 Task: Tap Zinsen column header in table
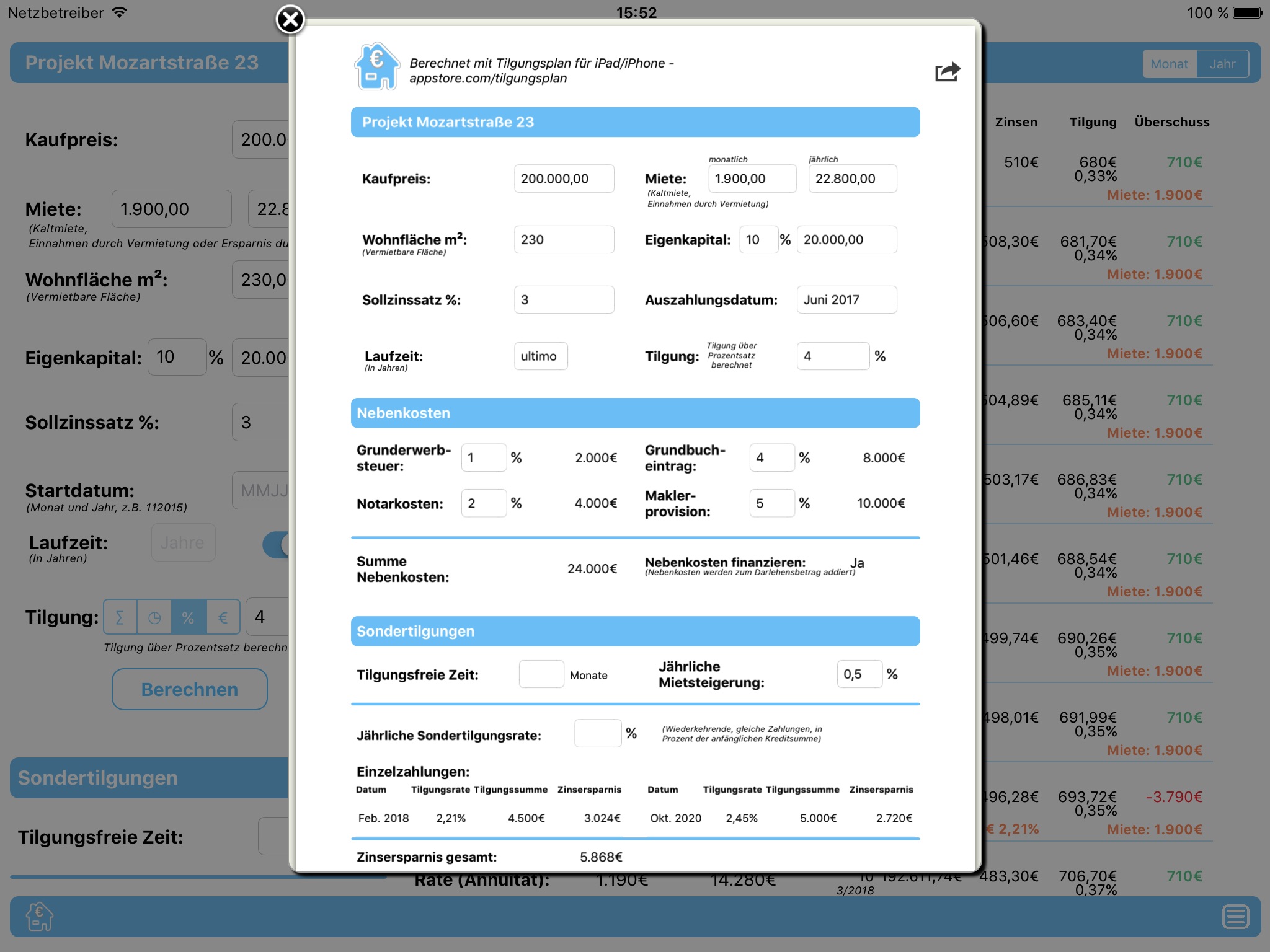coord(1016,122)
